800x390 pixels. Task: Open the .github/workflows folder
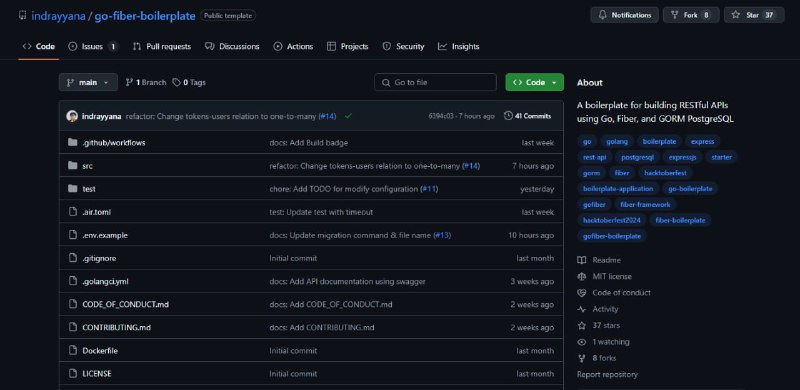pos(114,143)
